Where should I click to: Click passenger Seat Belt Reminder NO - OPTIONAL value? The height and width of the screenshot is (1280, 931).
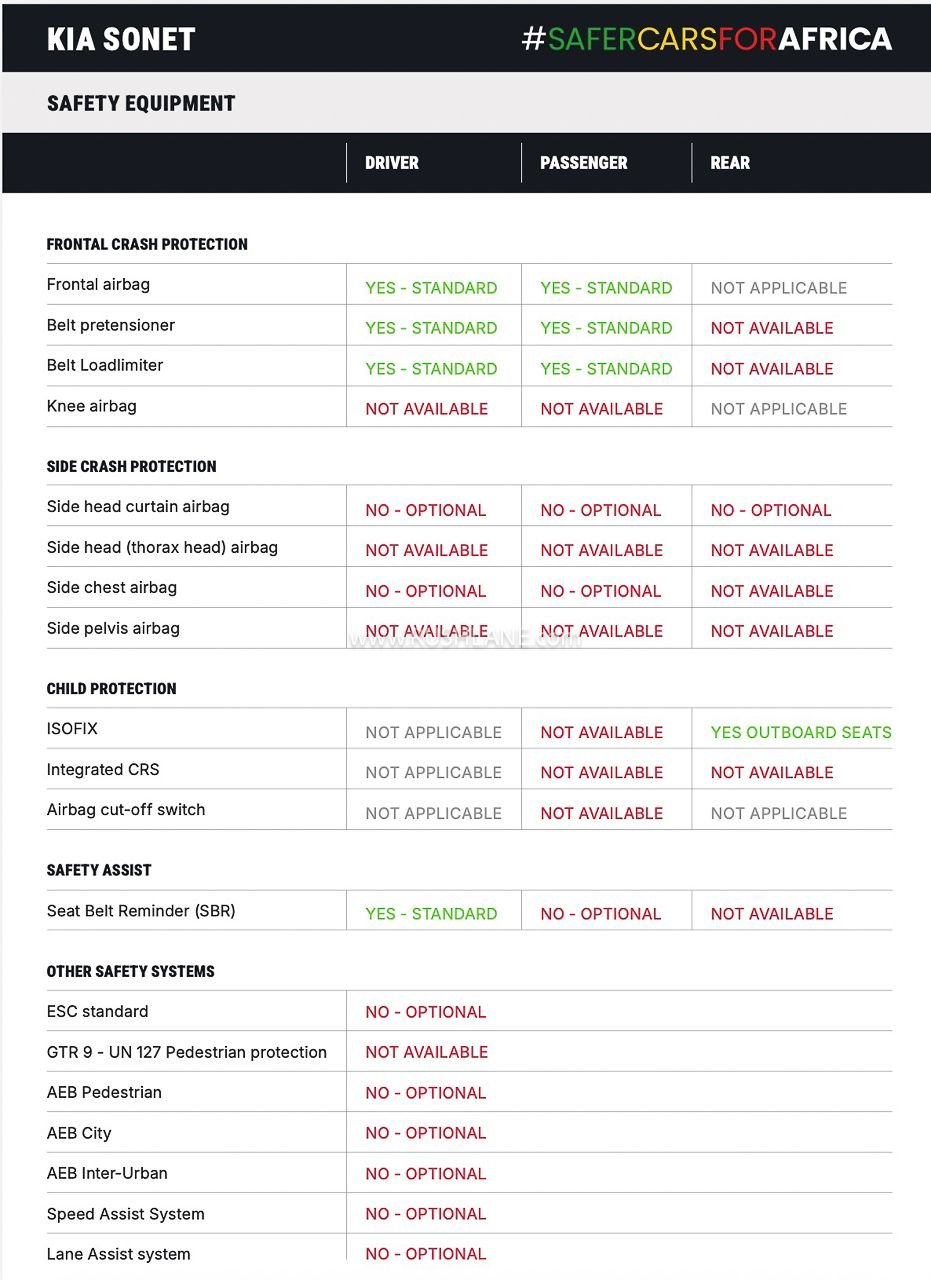coord(601,914)
